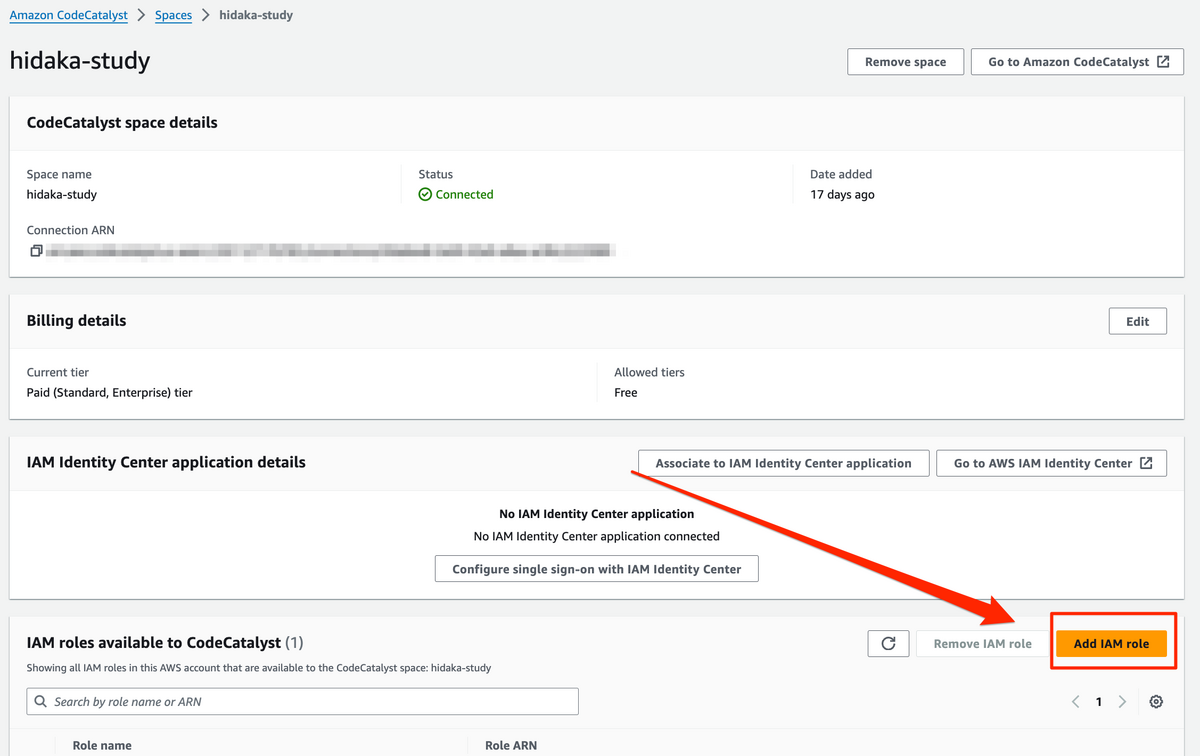The width and height of the screenshot is (1200, 756).
Task: Click the Allowed tiers value Free
Action: click(x=626, y=393)
